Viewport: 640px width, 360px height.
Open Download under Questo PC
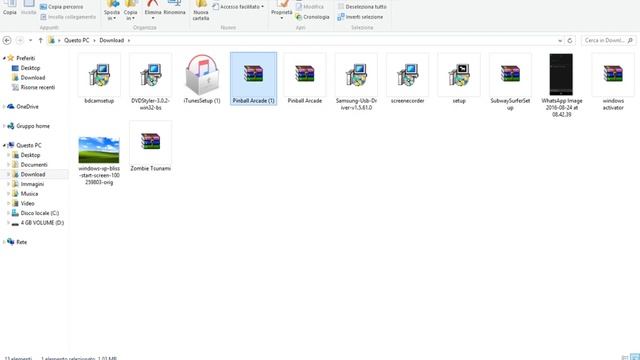[33, 174]
